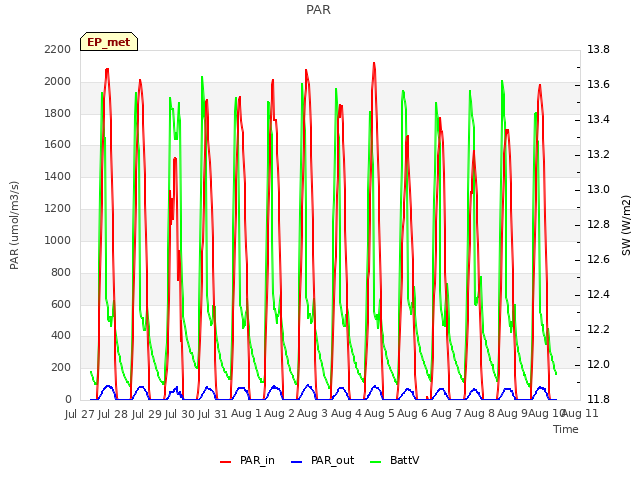640x480 pixels.
Task: Click the 1400 left axis value
Action: pos(58,177)
